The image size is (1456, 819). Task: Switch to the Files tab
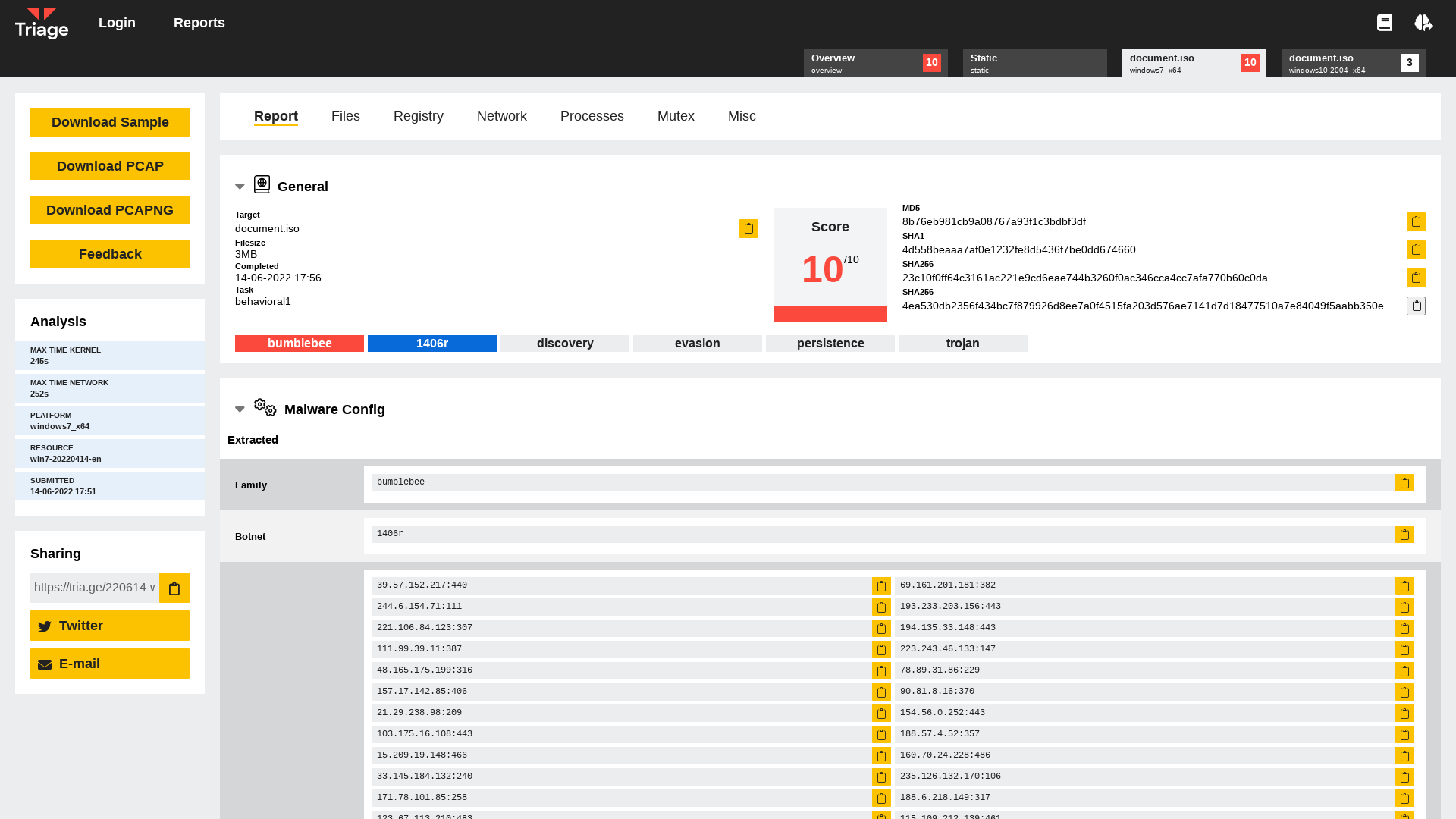[x=346, y=116]
